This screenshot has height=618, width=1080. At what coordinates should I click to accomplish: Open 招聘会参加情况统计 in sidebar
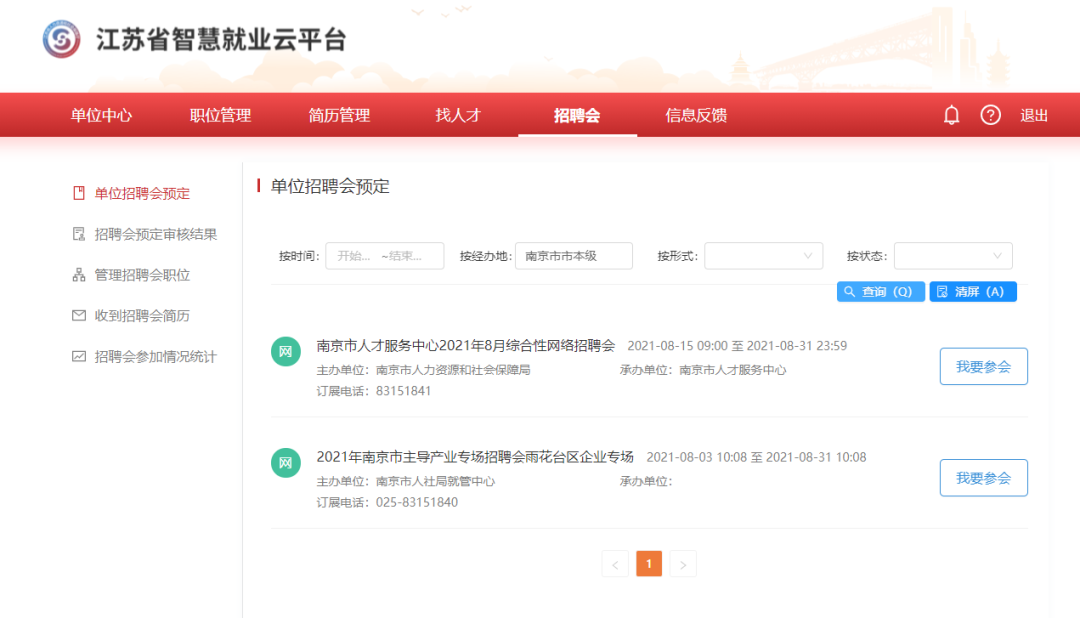click(x=156, y=356)
